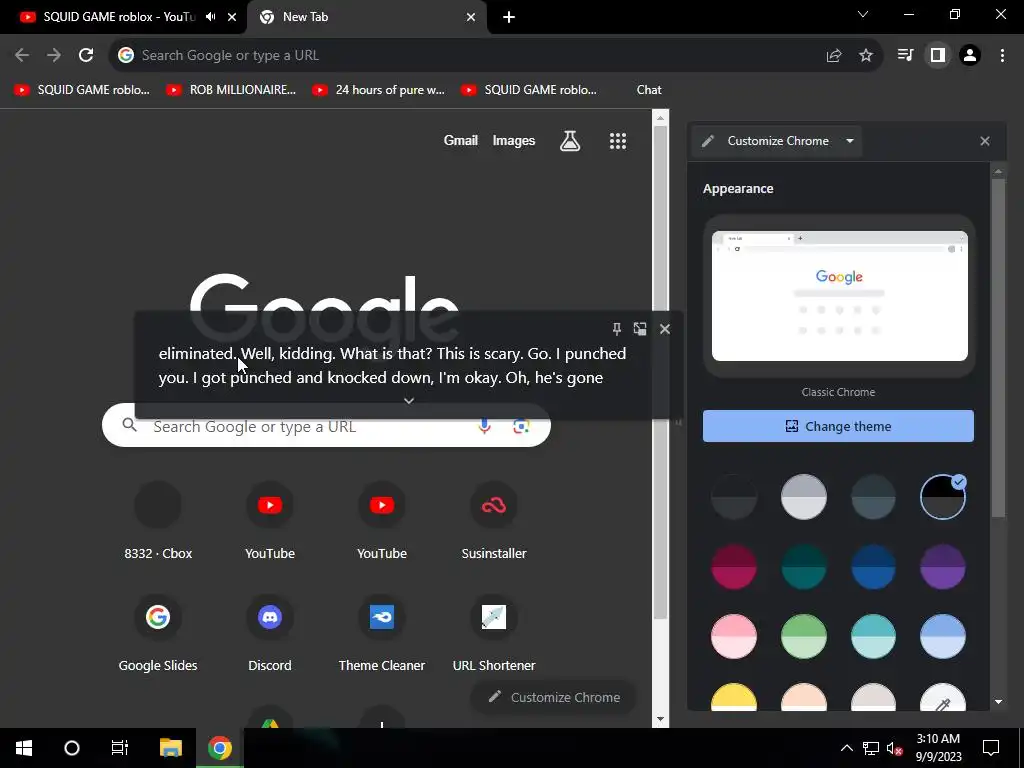
Task: Close the New Tab tab
Action: click(471, 17)
